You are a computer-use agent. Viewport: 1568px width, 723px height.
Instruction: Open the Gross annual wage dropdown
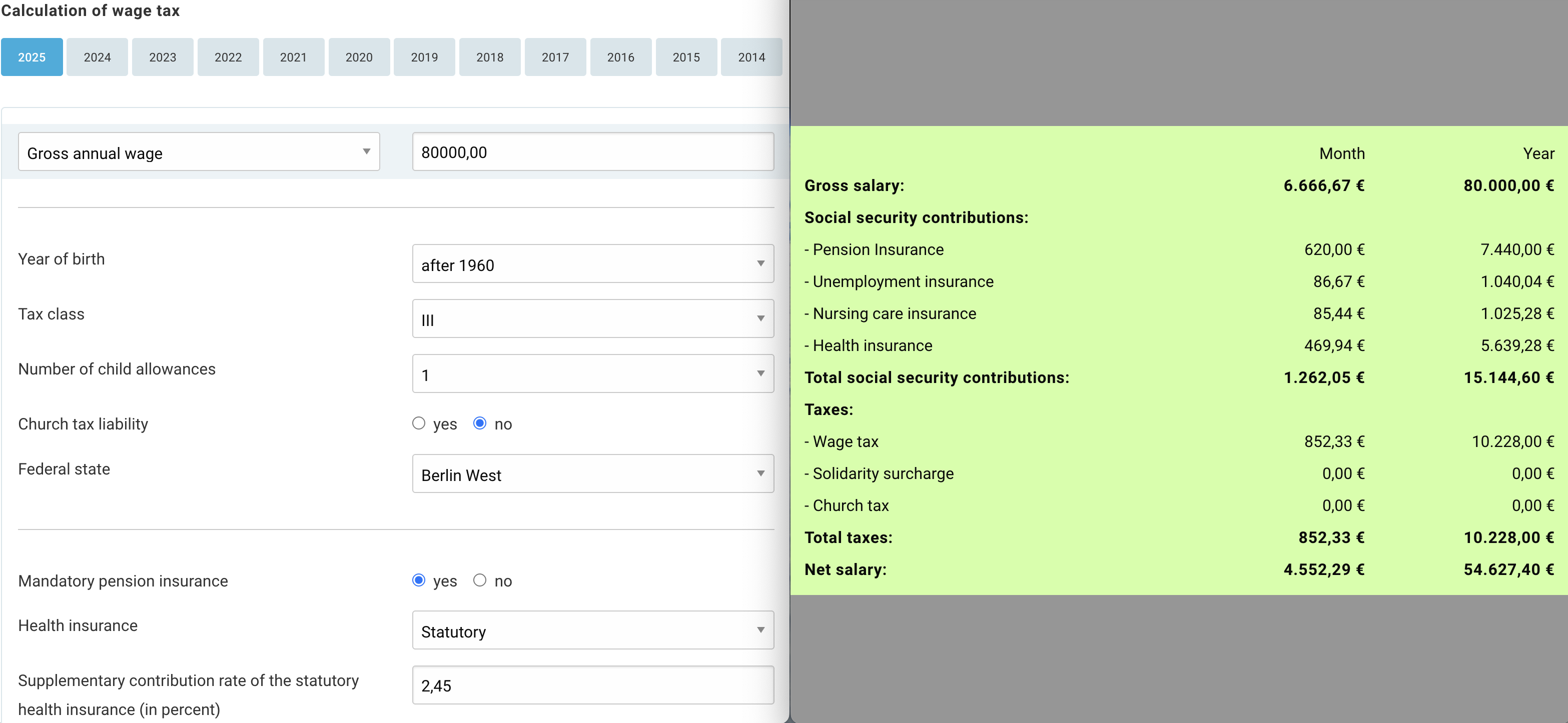pyautogui.click(x=199, y=152)
